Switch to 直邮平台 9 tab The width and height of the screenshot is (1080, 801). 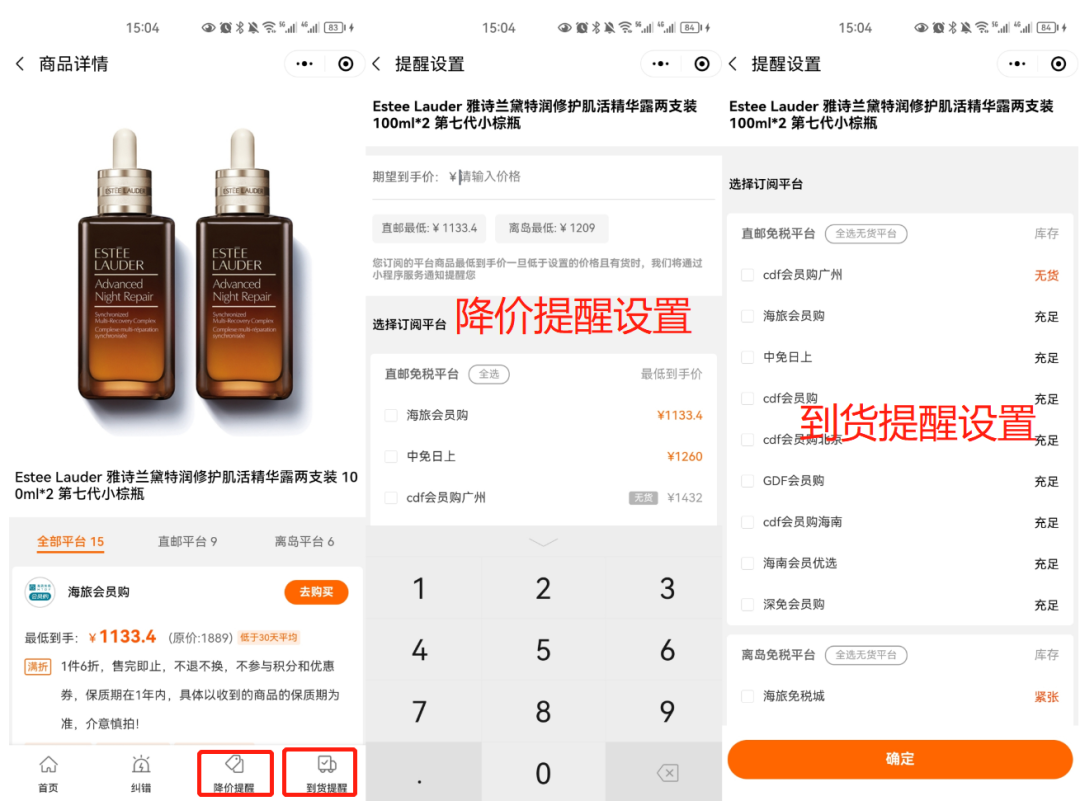(187, 541)
